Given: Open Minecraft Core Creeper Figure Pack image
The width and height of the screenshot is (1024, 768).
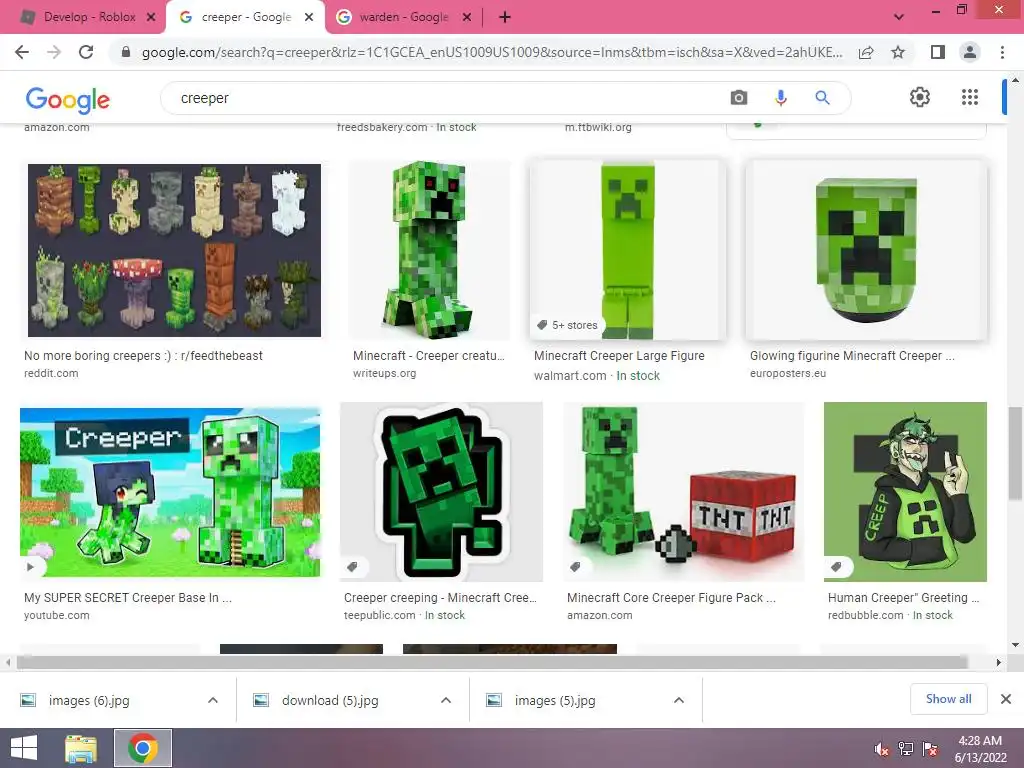Looking at the screenshot, I should pyautogui.click(x=684, y=492).
